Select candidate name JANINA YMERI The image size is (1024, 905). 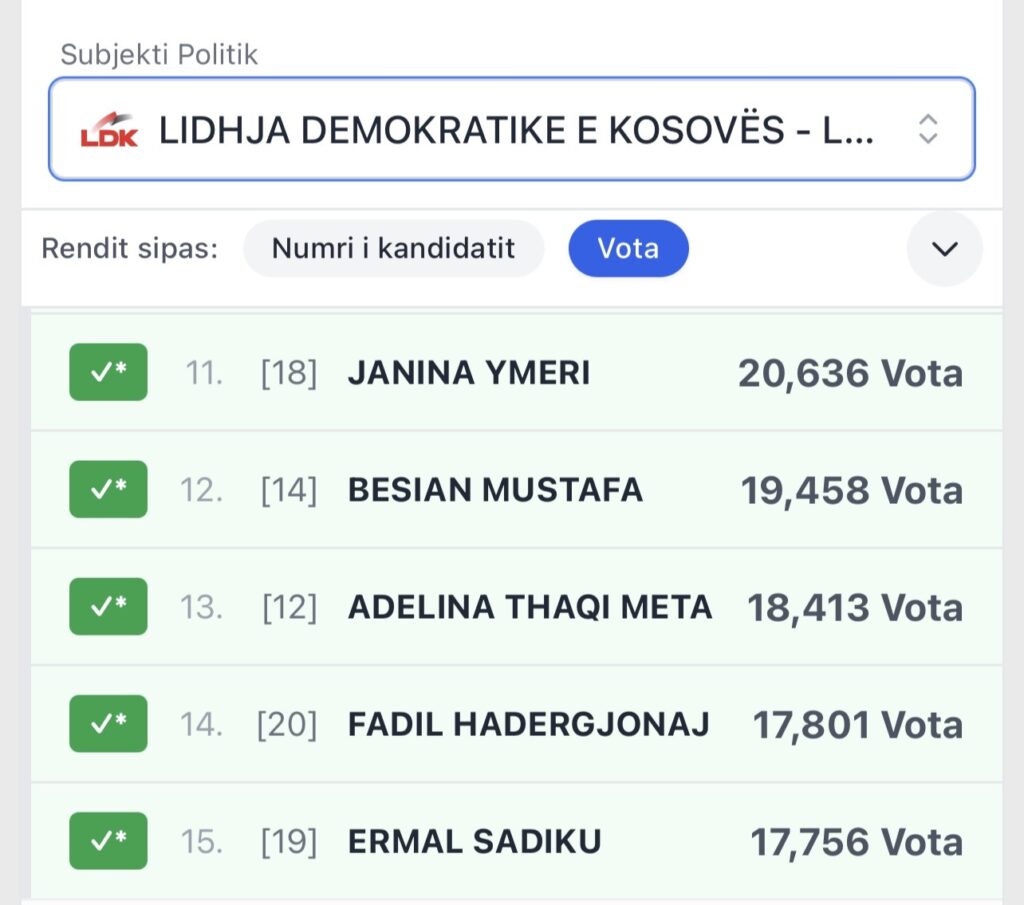469,373
